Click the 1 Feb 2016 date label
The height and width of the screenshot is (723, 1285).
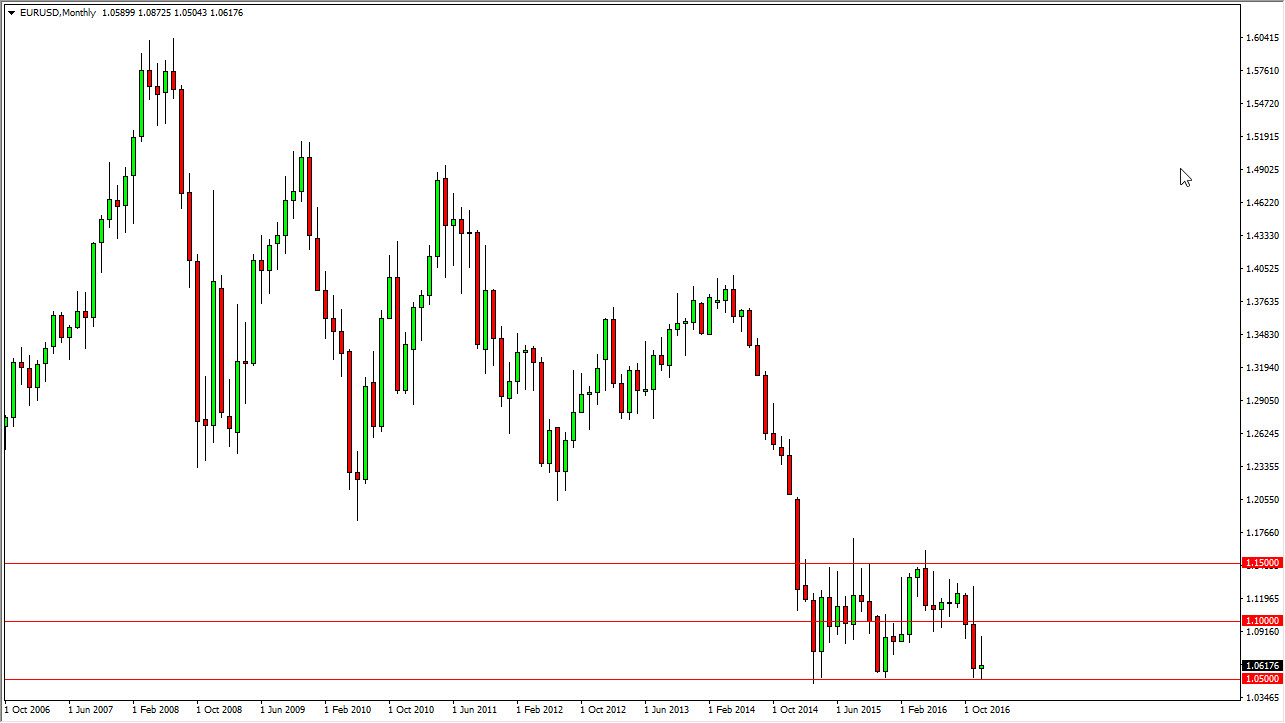click(x=923, y=710)
